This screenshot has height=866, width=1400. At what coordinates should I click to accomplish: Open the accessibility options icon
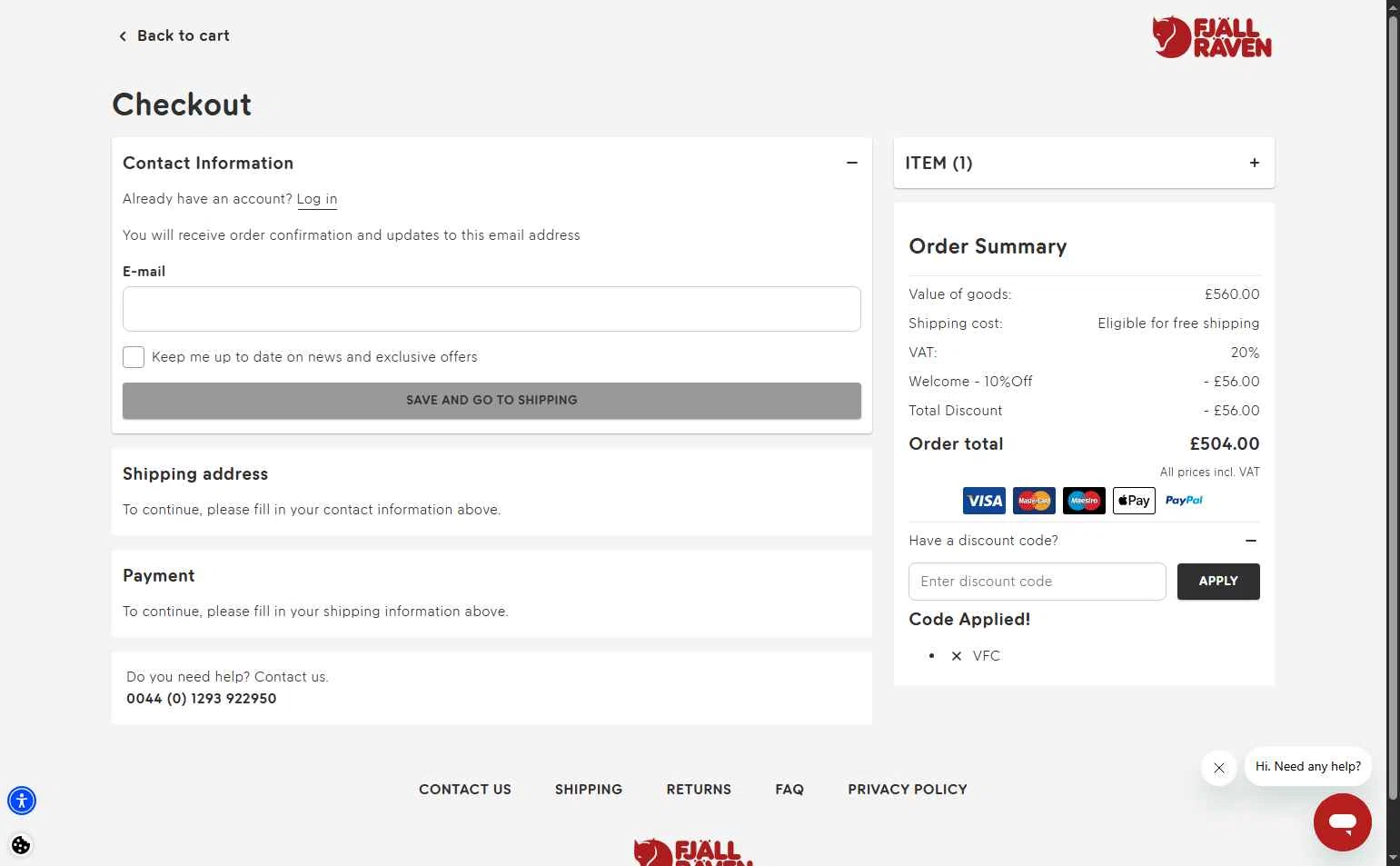[x=22, y=801]
